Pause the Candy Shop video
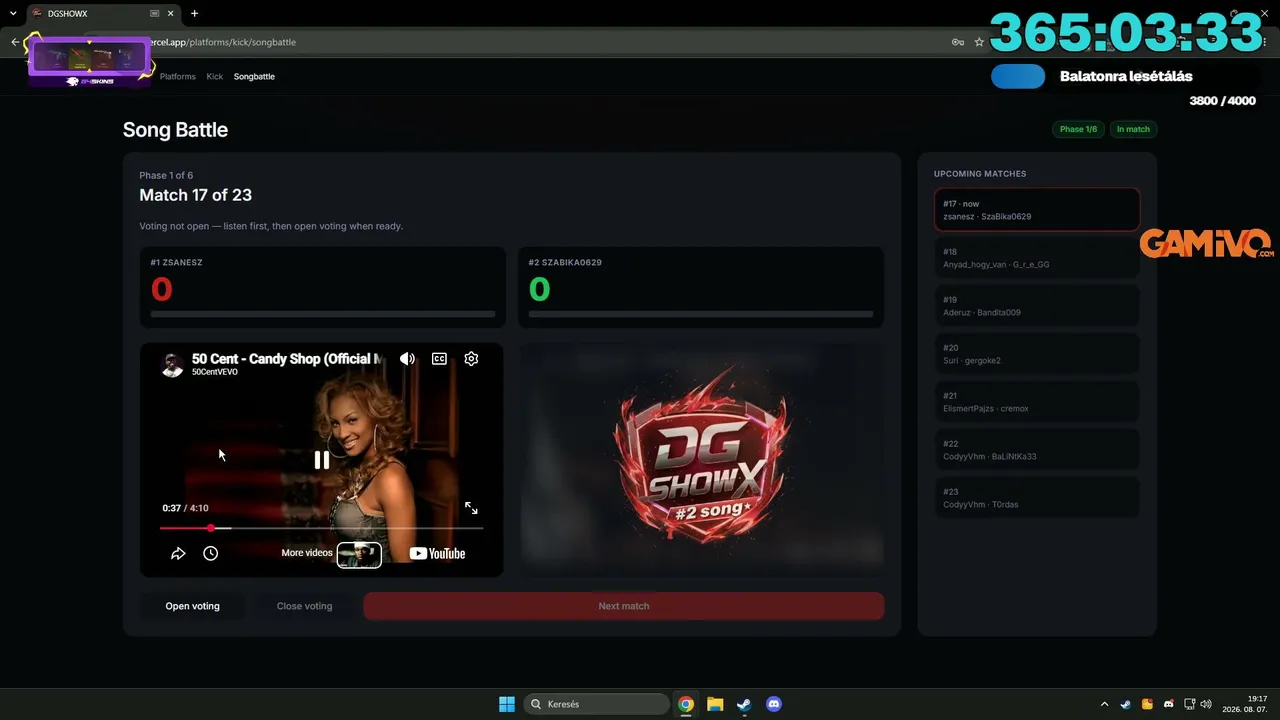Image resolution: width=1280 pixels, height=720 pixels. point(322,460)
